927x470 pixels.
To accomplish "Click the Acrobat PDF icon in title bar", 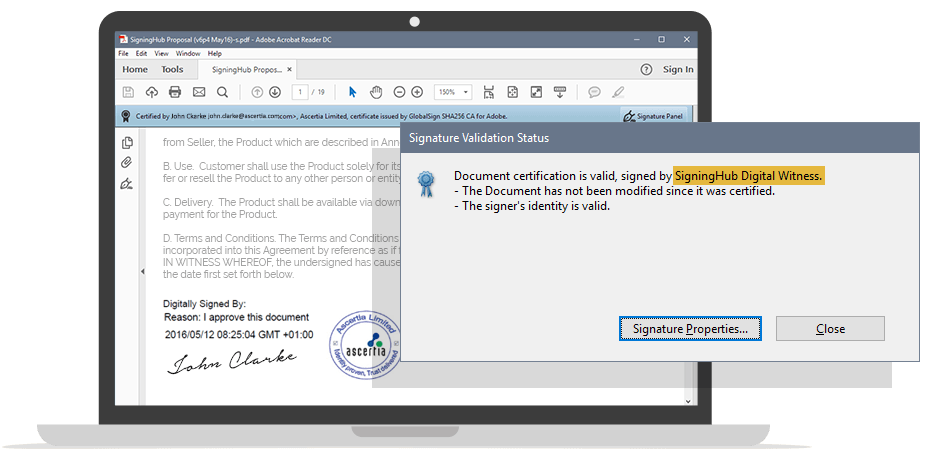I will 123,40.
